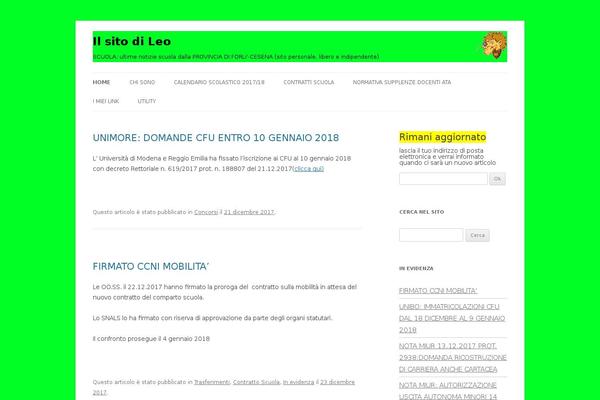Open the Trasferimenti category link

click(212, 382)
